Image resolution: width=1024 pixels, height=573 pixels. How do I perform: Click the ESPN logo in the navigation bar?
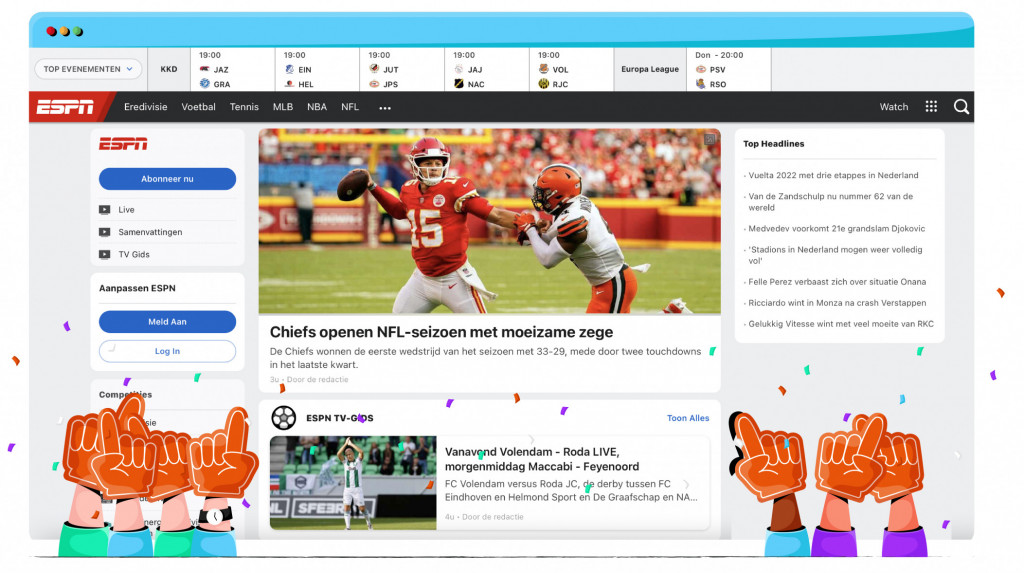click(x=65, y=107)
